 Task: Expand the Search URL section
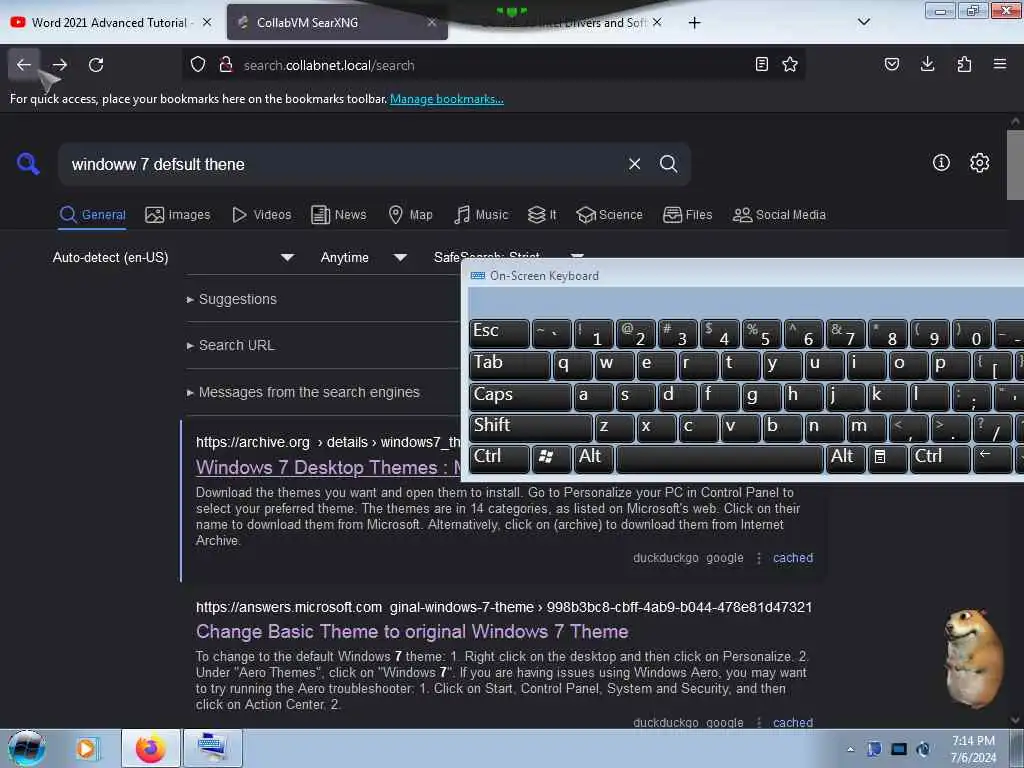coord(230,345)
